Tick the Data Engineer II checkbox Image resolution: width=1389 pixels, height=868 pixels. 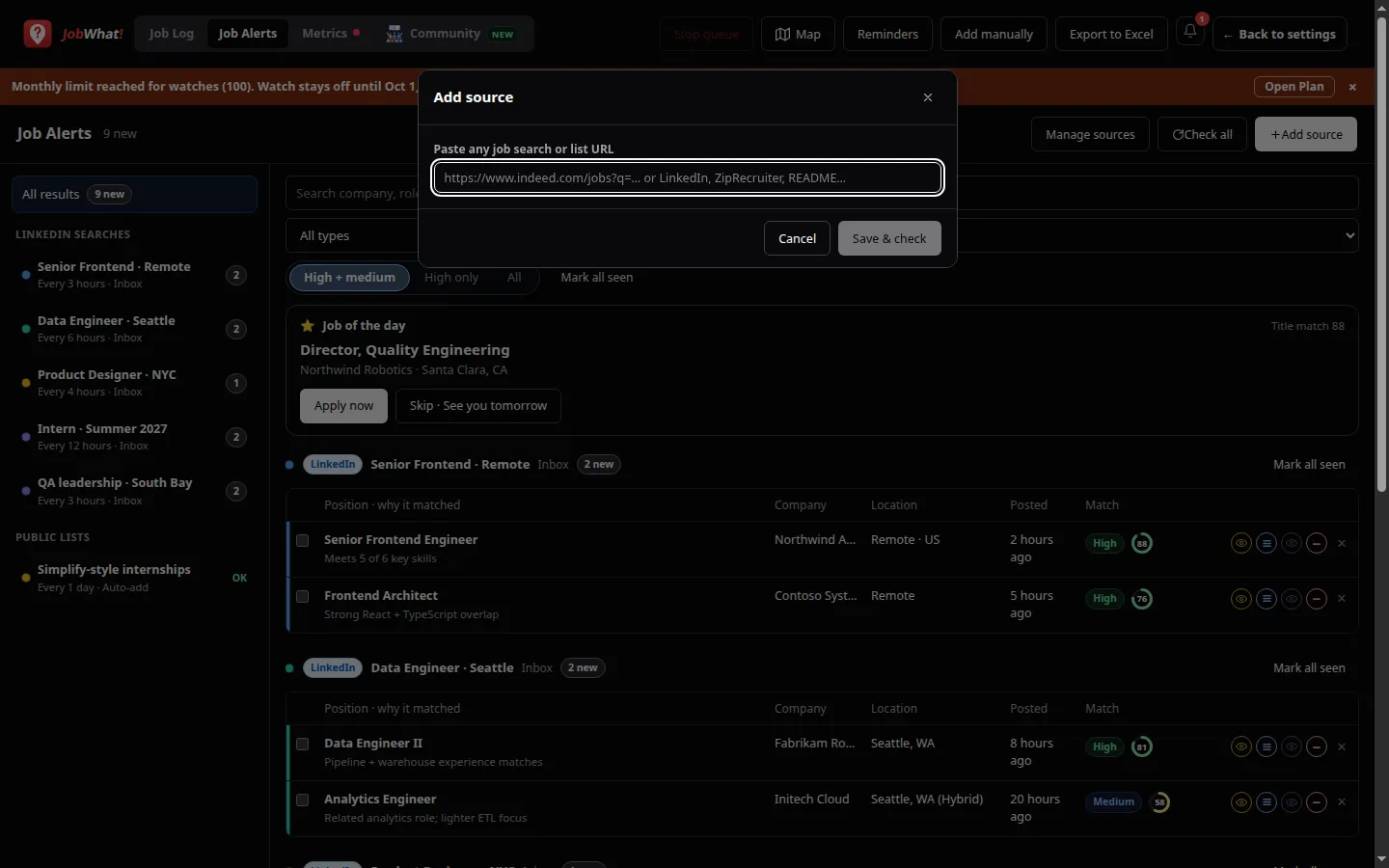(x=303, y=745)
